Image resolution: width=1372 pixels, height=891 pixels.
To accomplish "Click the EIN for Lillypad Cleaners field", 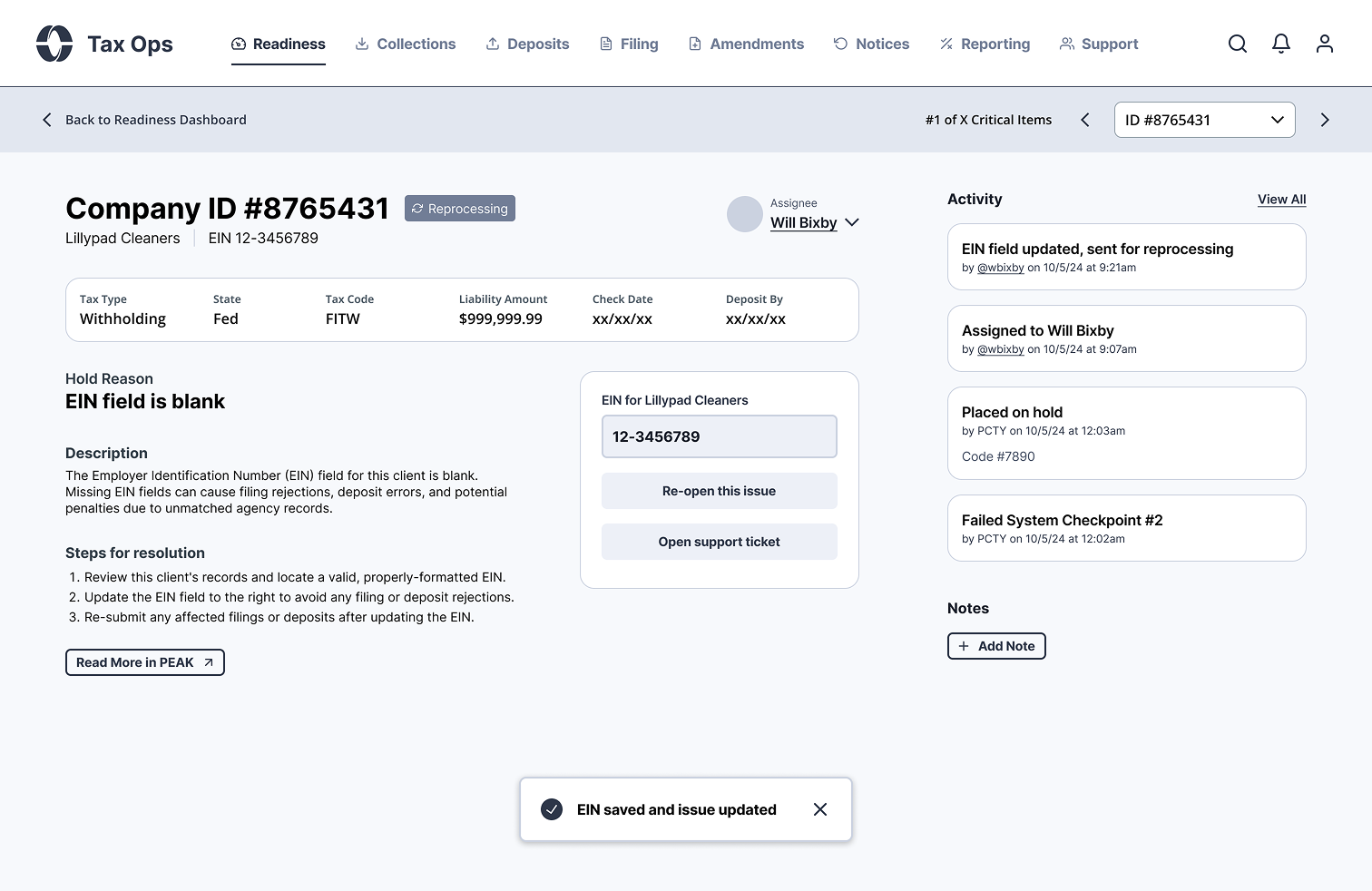I will pos(719,436).
